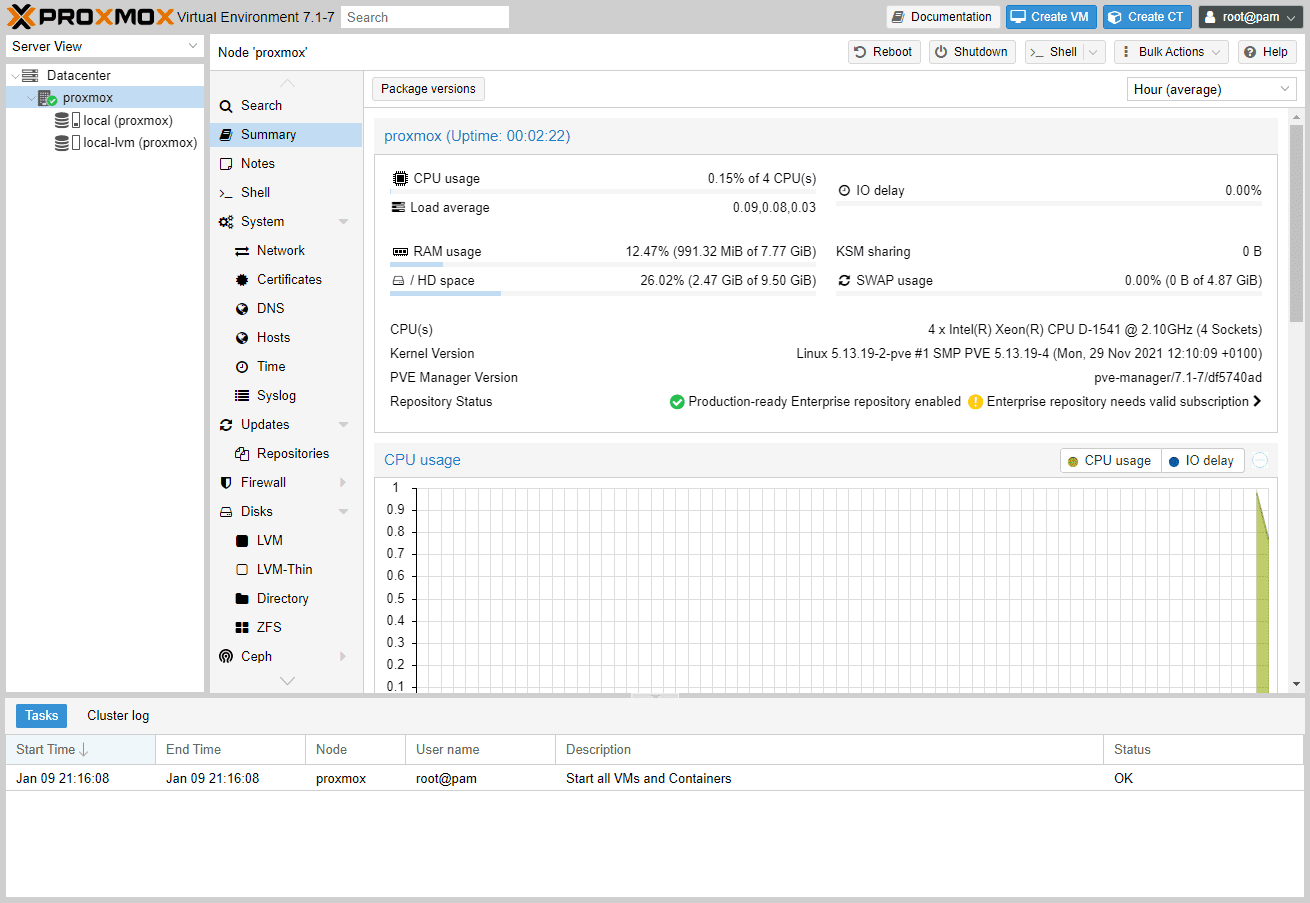1310x903 pixels.
Task: Click the list icon next to Syslog
Action: 242,396
